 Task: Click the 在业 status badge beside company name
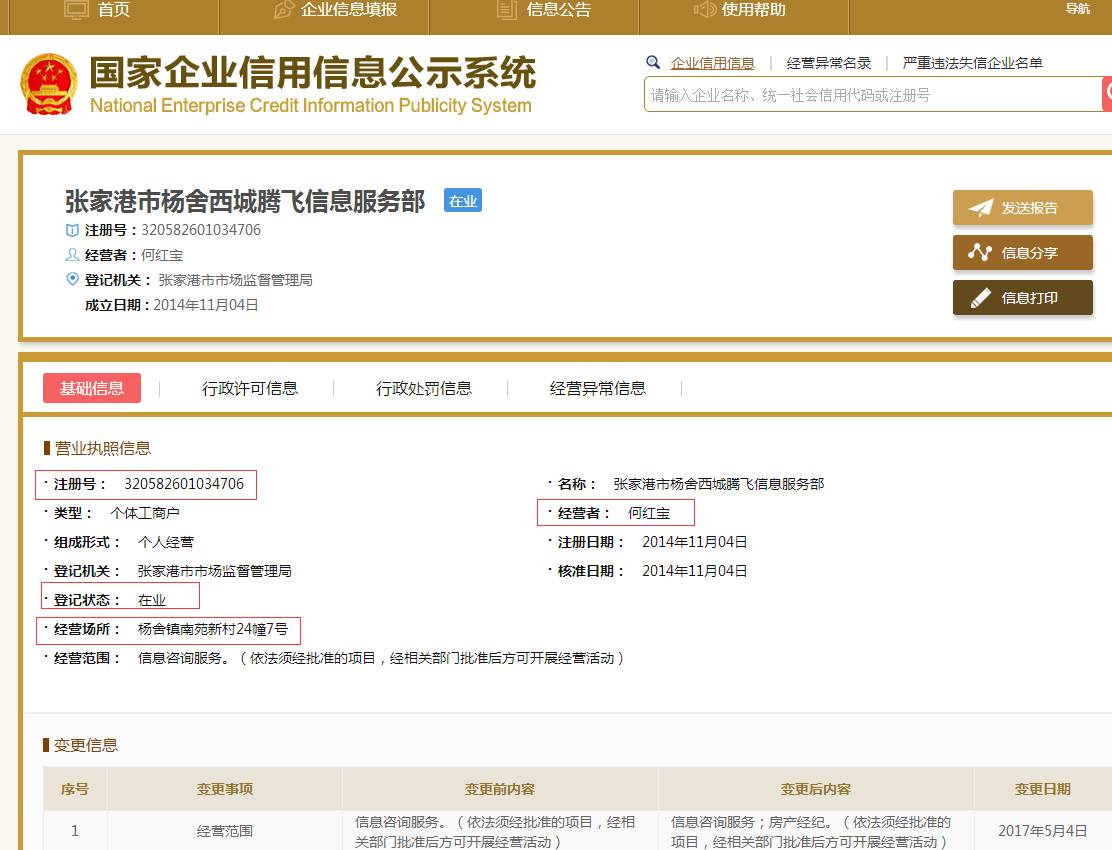tap(463, 201)
